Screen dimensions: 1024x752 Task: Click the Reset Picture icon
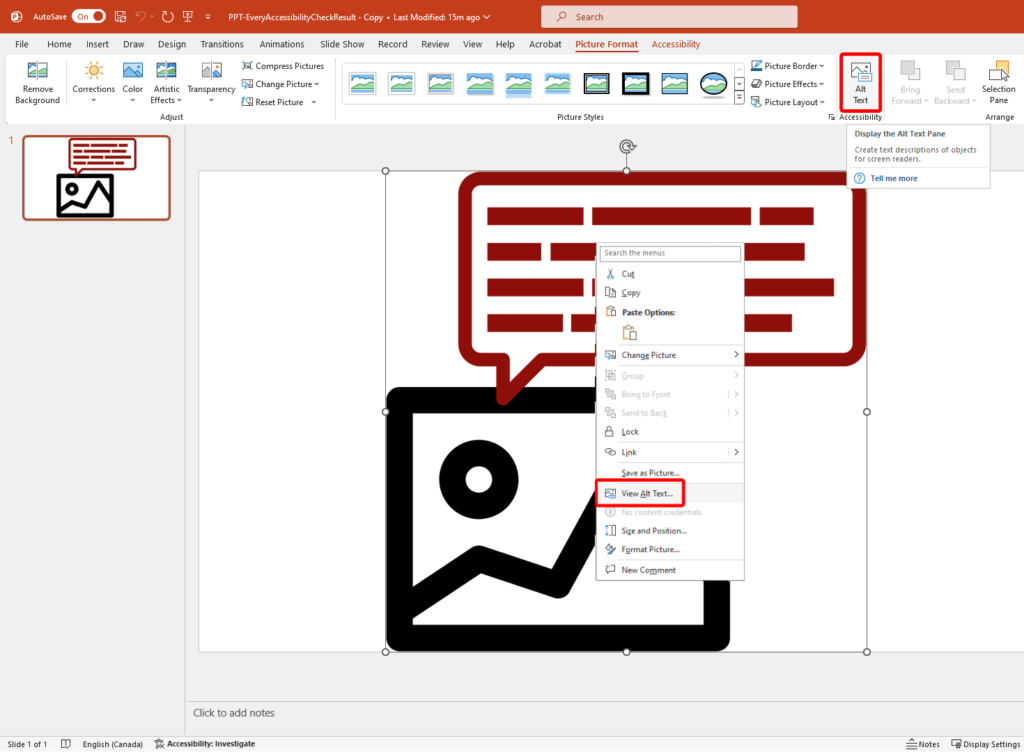[274, 101]
